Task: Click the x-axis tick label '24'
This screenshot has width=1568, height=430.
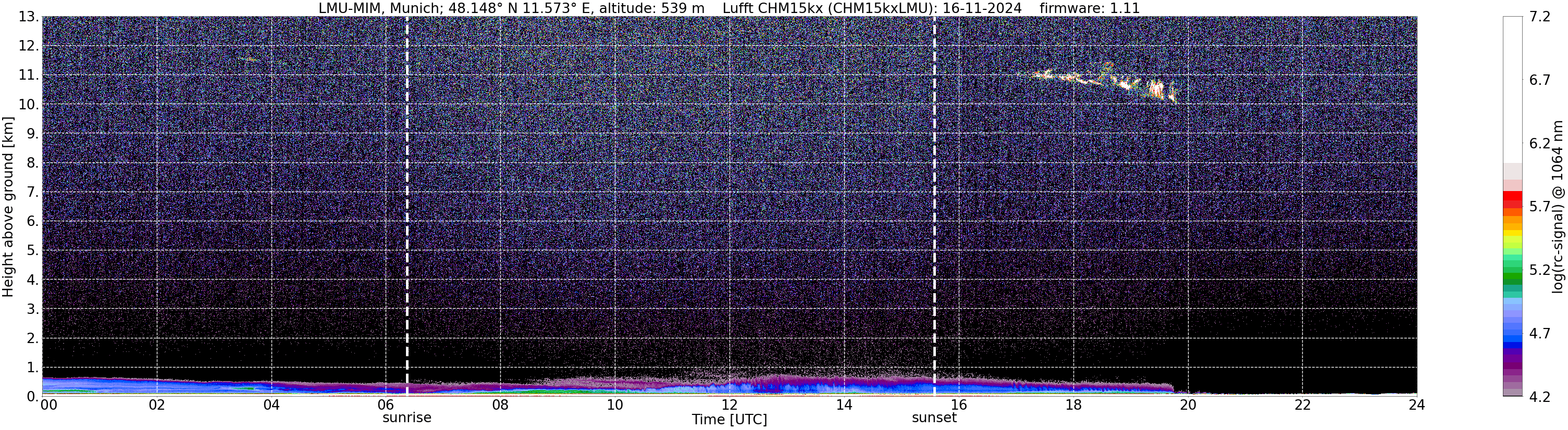Action: point(1417,405)
